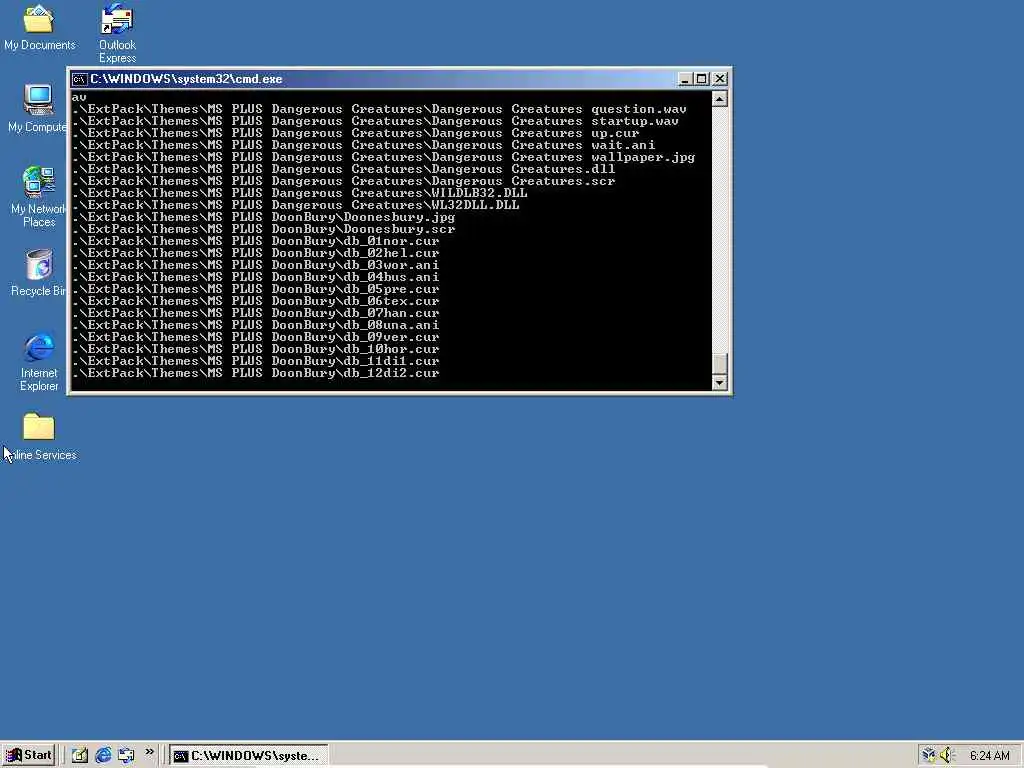
Task: Click the line ending in WL32DLL.DLL
Action: click(x=296, y=205)
